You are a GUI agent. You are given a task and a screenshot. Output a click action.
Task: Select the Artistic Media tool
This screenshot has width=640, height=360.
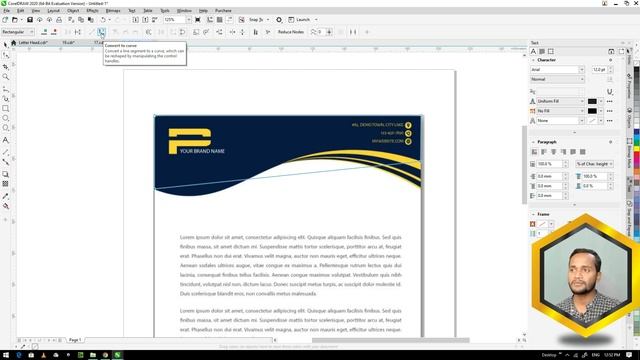(x=5, y=98)
